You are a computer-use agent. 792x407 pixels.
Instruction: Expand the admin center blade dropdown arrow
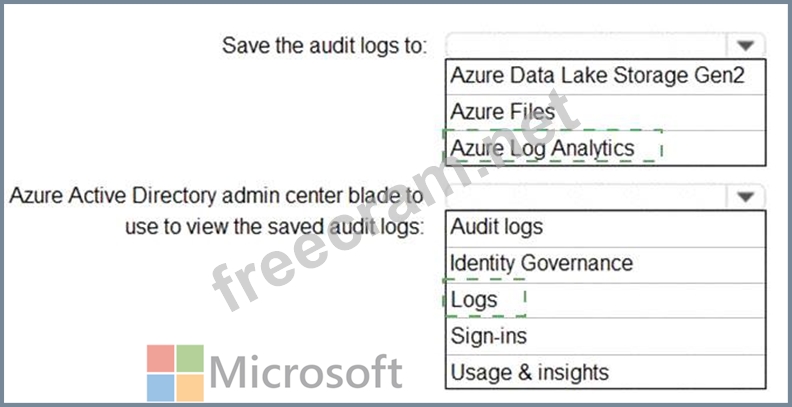(745, 196)
